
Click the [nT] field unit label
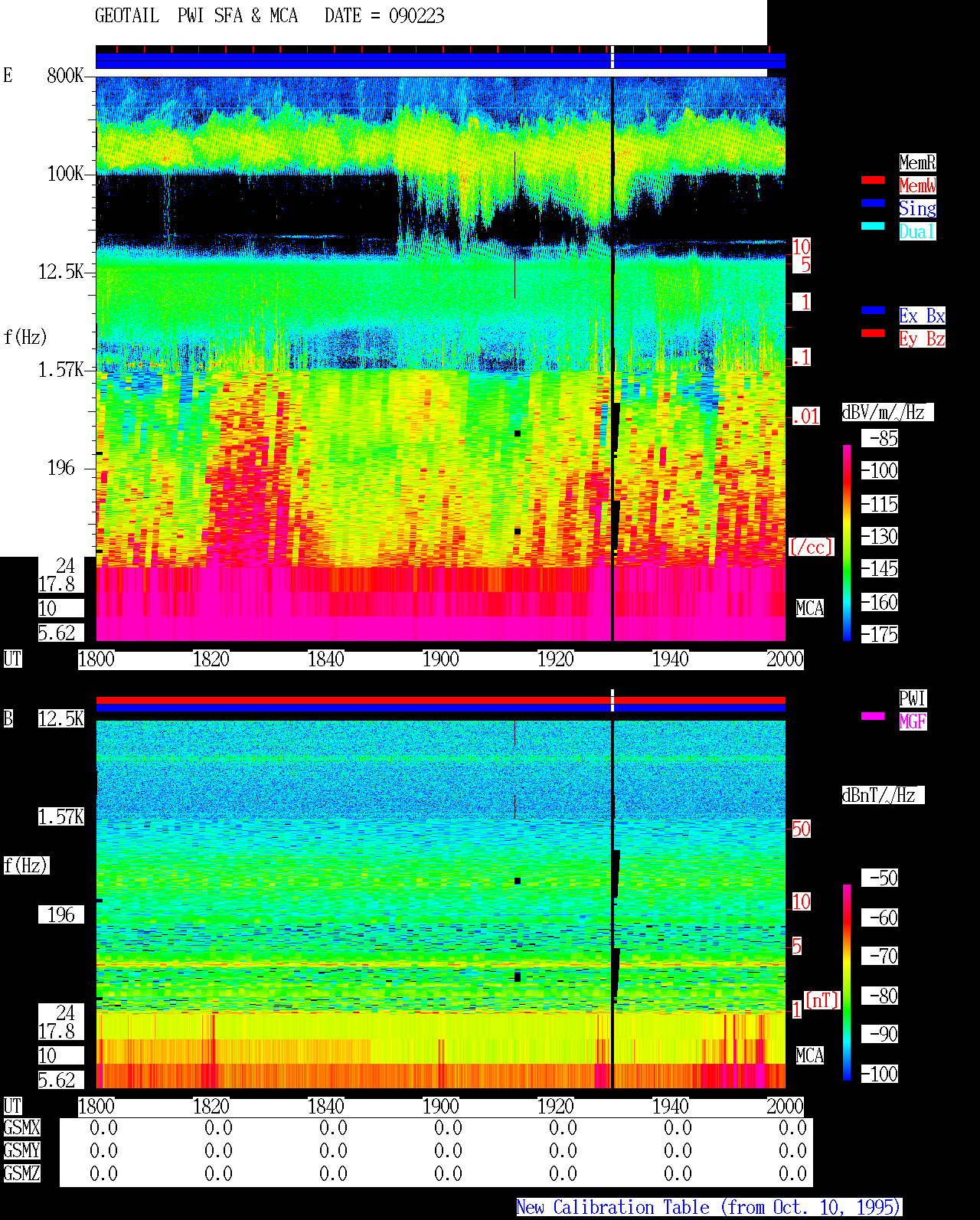822,1000
